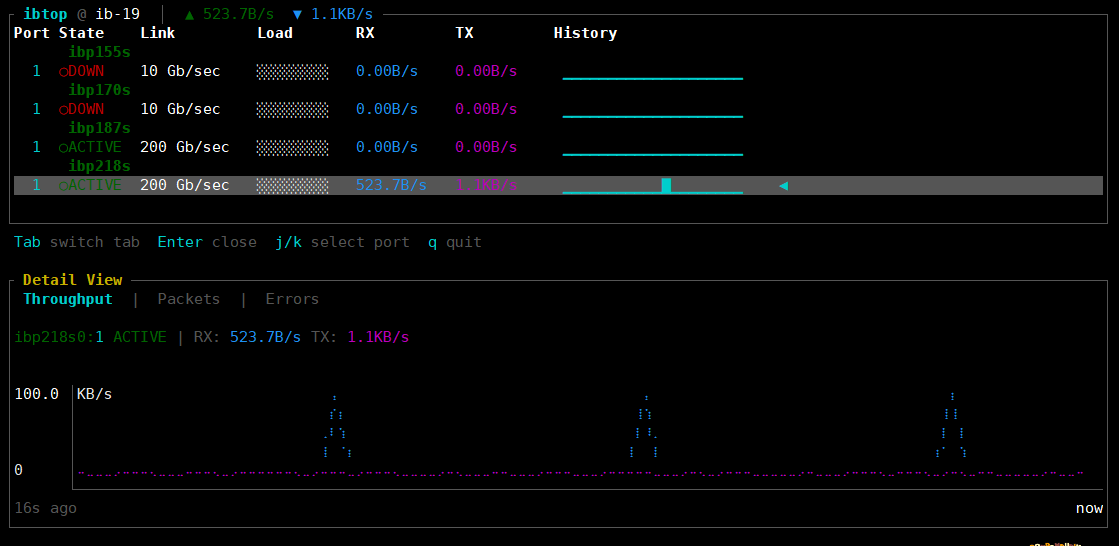The image size is (1119, 546).
Task: Click the cyan spike in ibp218s history
Action: tap(666, 186)
